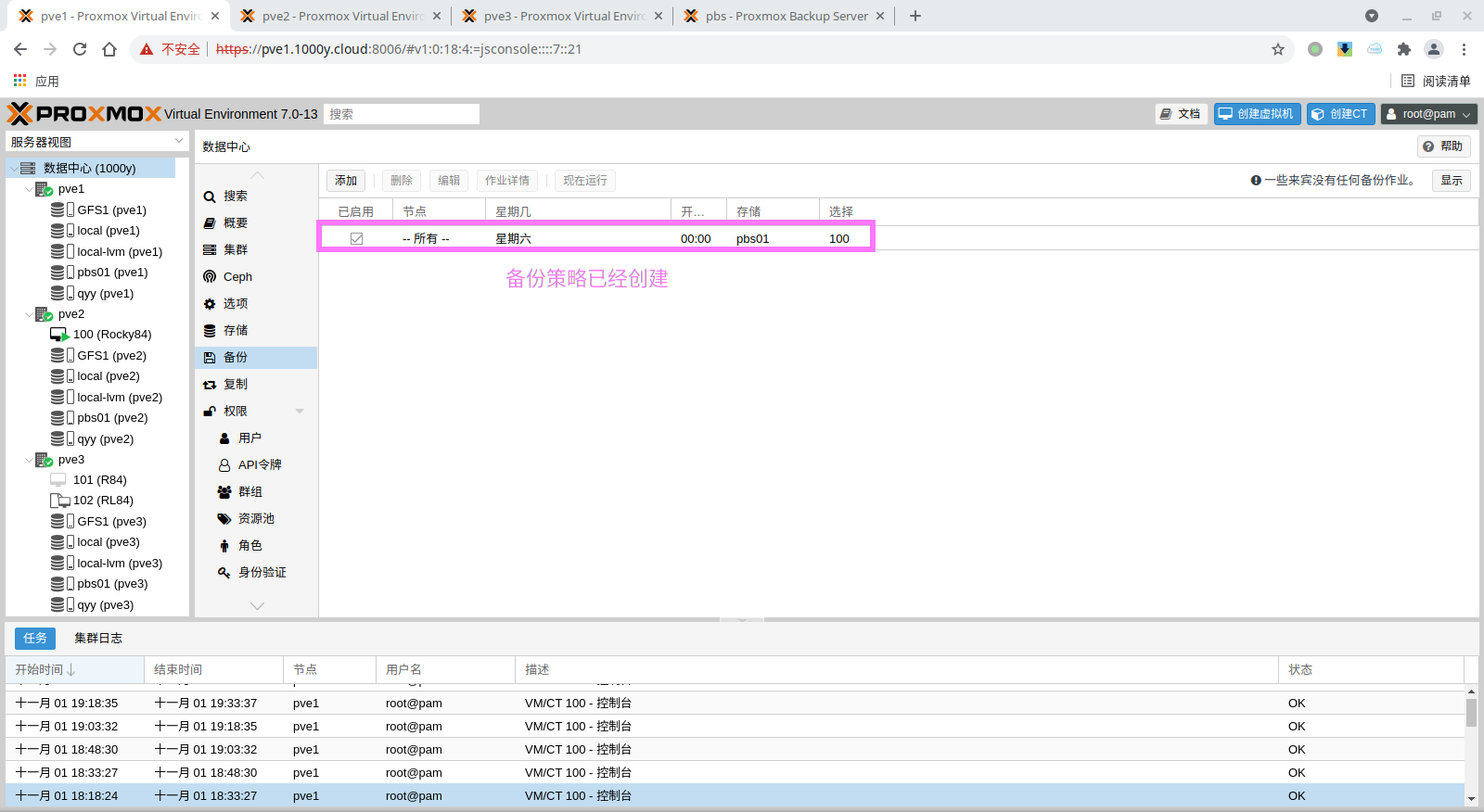Select the 102 (RL84) template icon
The width and height of the screenshot is (1484, 812).
coord(59,501)
